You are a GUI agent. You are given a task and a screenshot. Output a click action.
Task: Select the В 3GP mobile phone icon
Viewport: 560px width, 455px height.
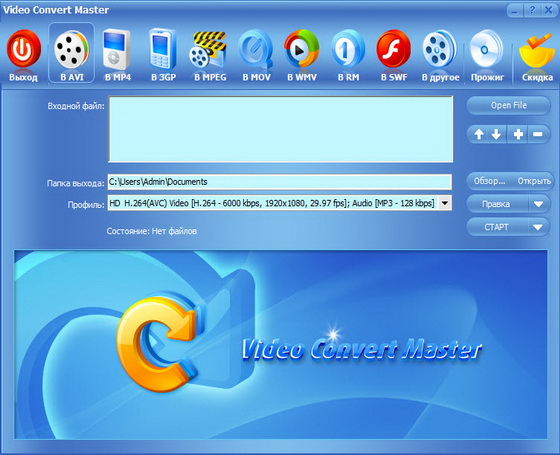163,50
